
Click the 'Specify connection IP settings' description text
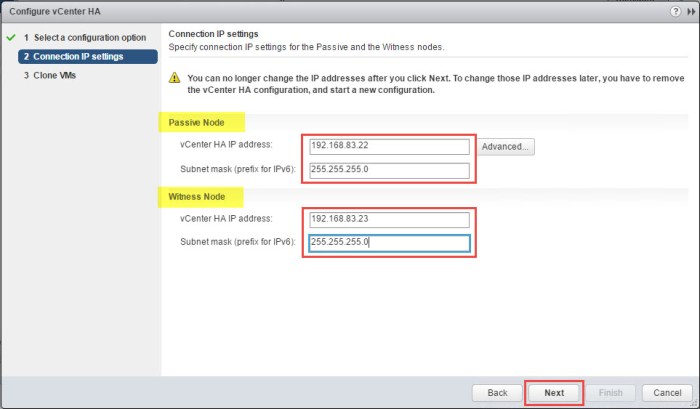click(306, 47)
